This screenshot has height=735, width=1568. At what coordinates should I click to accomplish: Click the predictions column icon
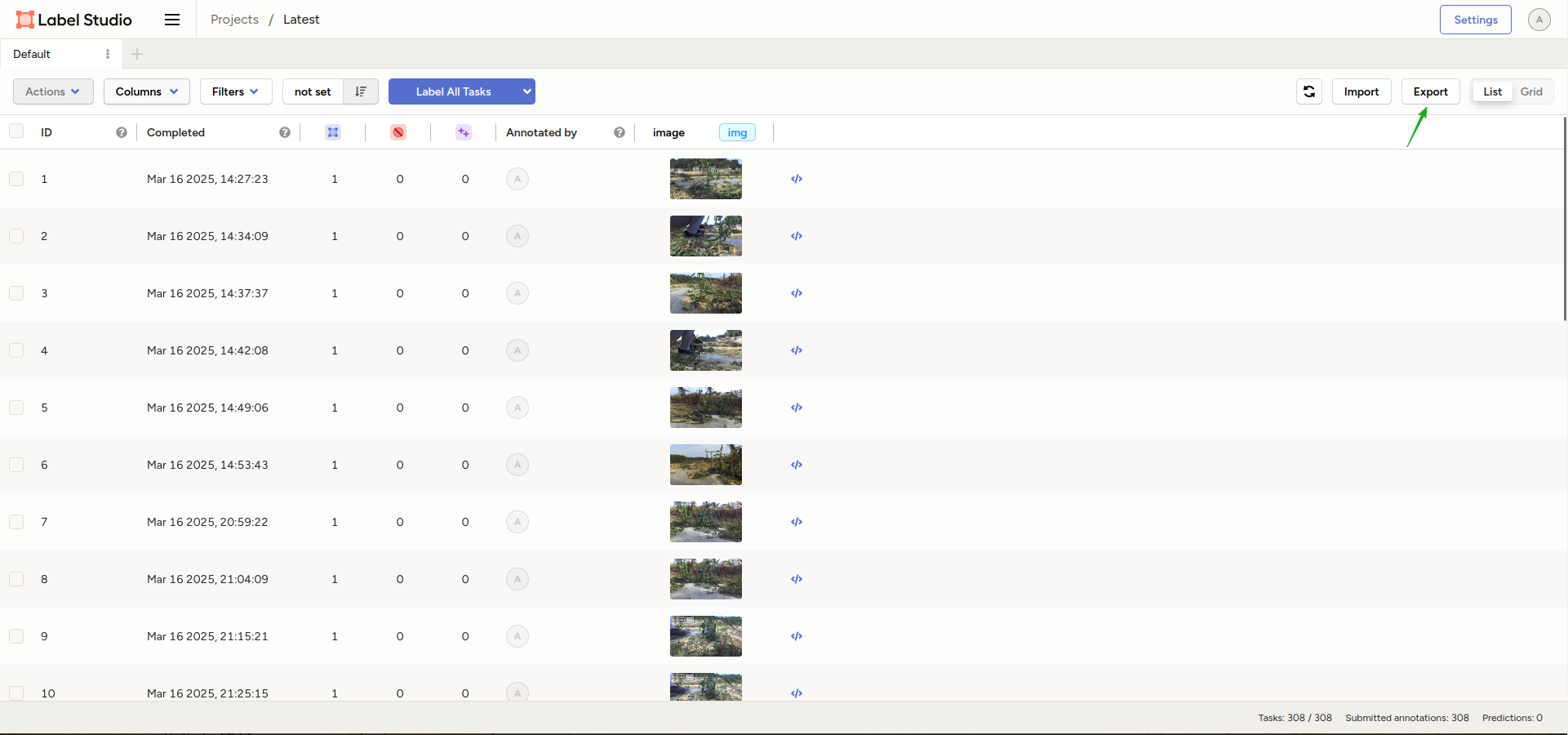pyautogui.click(x=464, y=132)
